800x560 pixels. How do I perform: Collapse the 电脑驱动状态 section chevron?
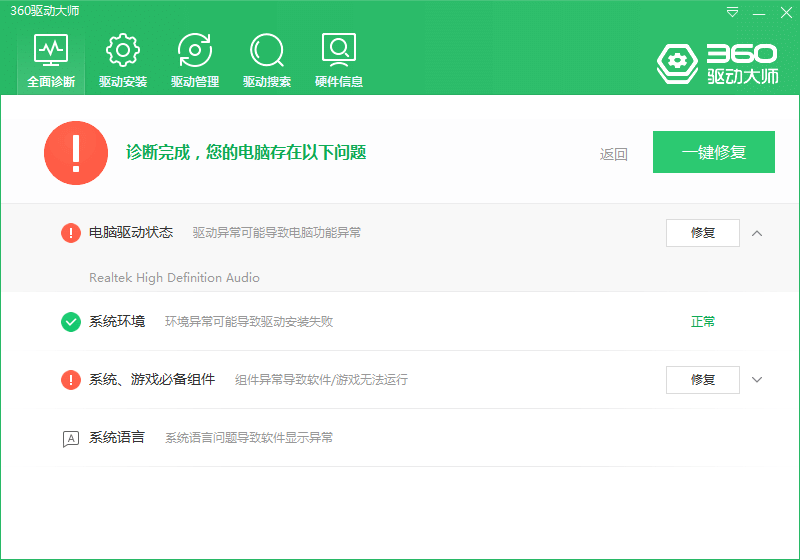click(x=757, y=233)
